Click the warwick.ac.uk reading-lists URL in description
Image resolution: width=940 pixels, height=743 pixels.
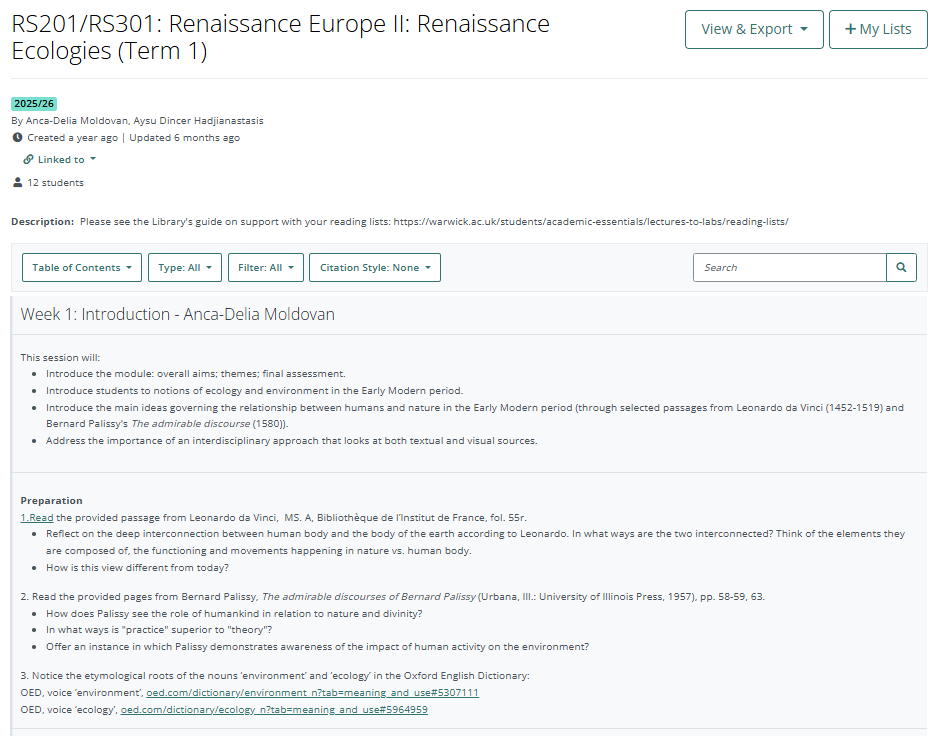pyautogui.click(x=591, y=221)
